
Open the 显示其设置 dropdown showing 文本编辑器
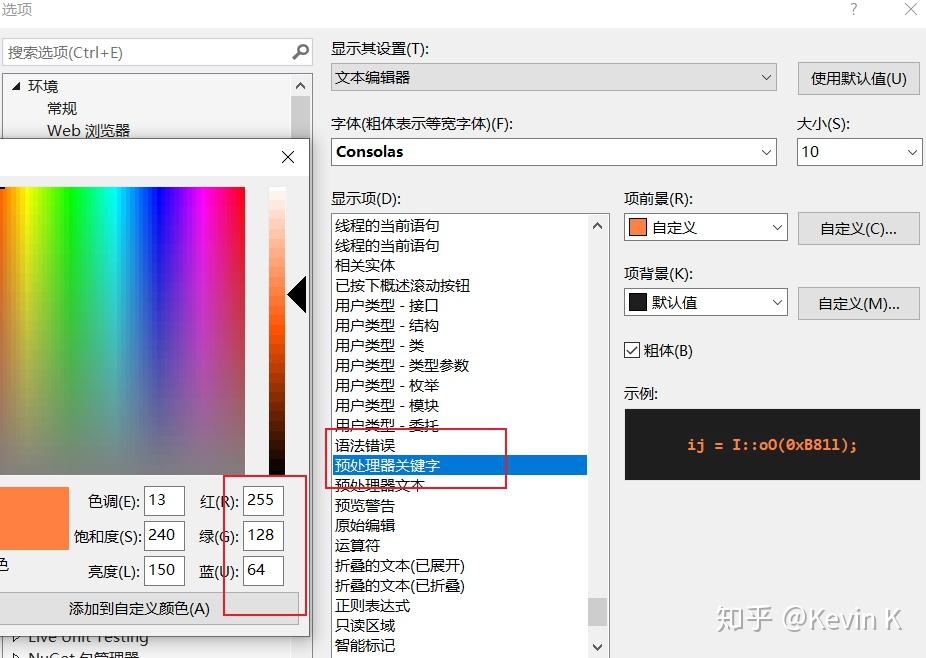click(x=767, y=77)
